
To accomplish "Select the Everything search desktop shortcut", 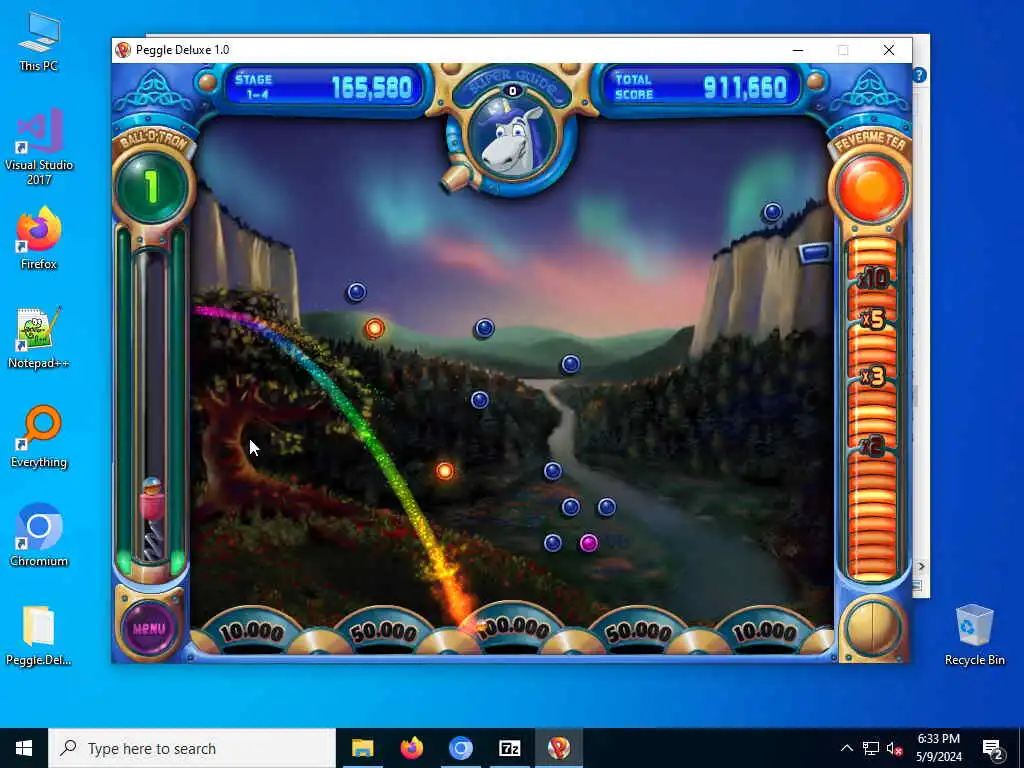I will click(x=39, y=437).
